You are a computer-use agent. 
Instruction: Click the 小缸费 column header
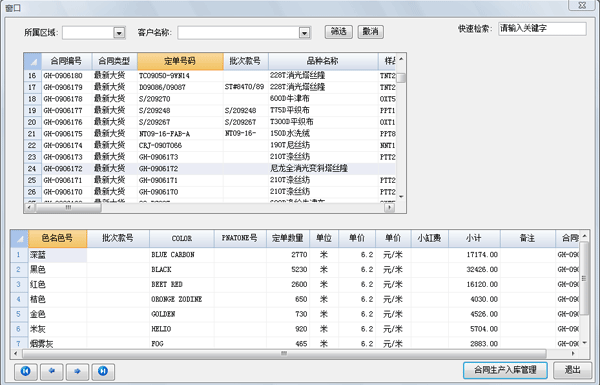click(430, 238)
